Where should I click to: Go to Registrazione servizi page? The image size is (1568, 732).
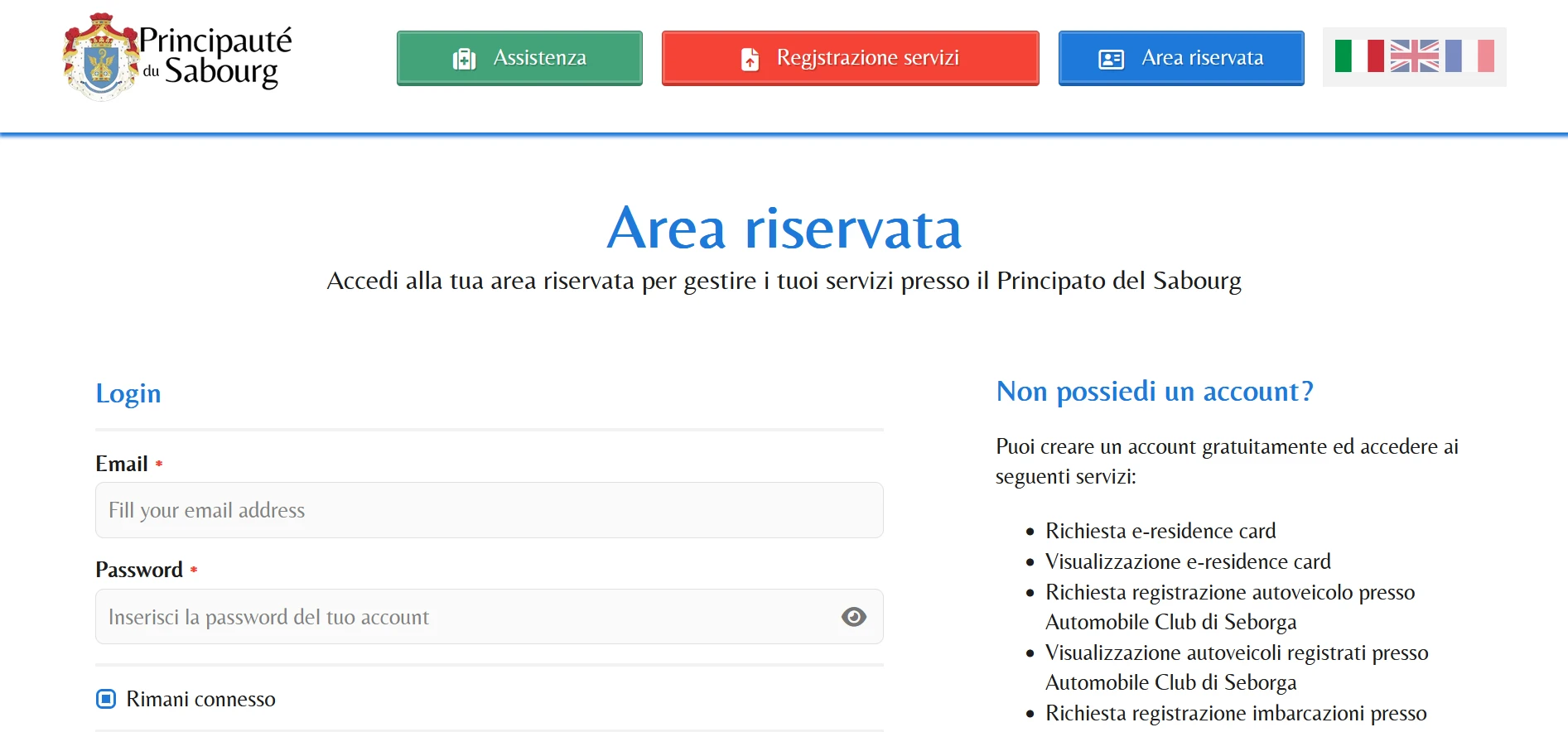850,58
